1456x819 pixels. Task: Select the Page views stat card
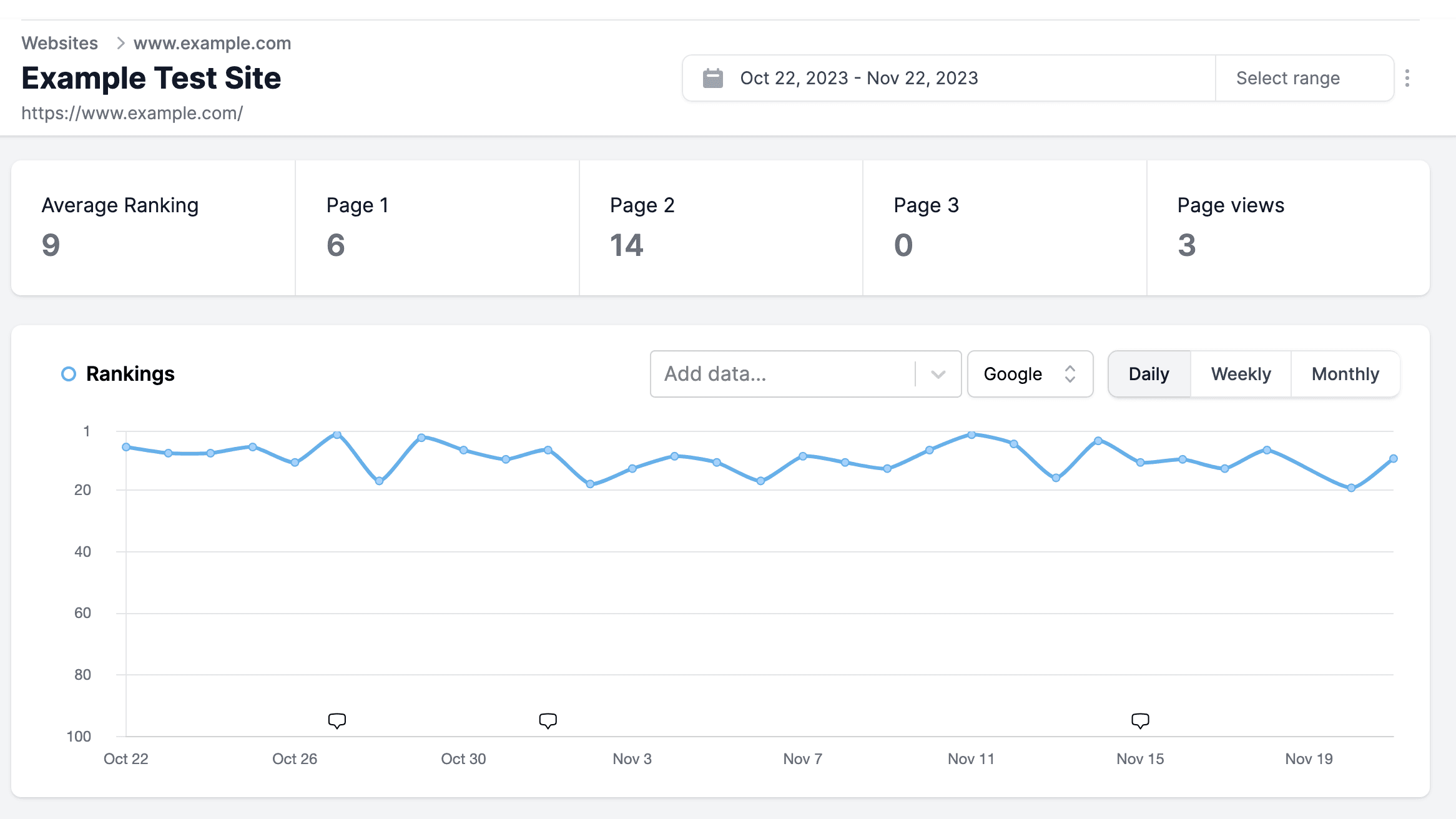pyautogui.click(x=1287, y=228)
